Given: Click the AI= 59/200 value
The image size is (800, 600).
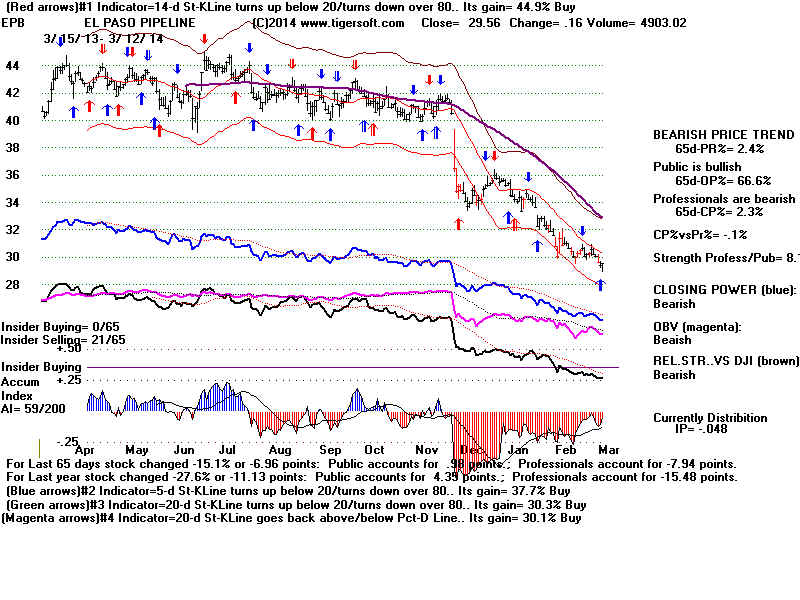Looking at the screenshot, I should pyautogui.click(x=33, y=409).
